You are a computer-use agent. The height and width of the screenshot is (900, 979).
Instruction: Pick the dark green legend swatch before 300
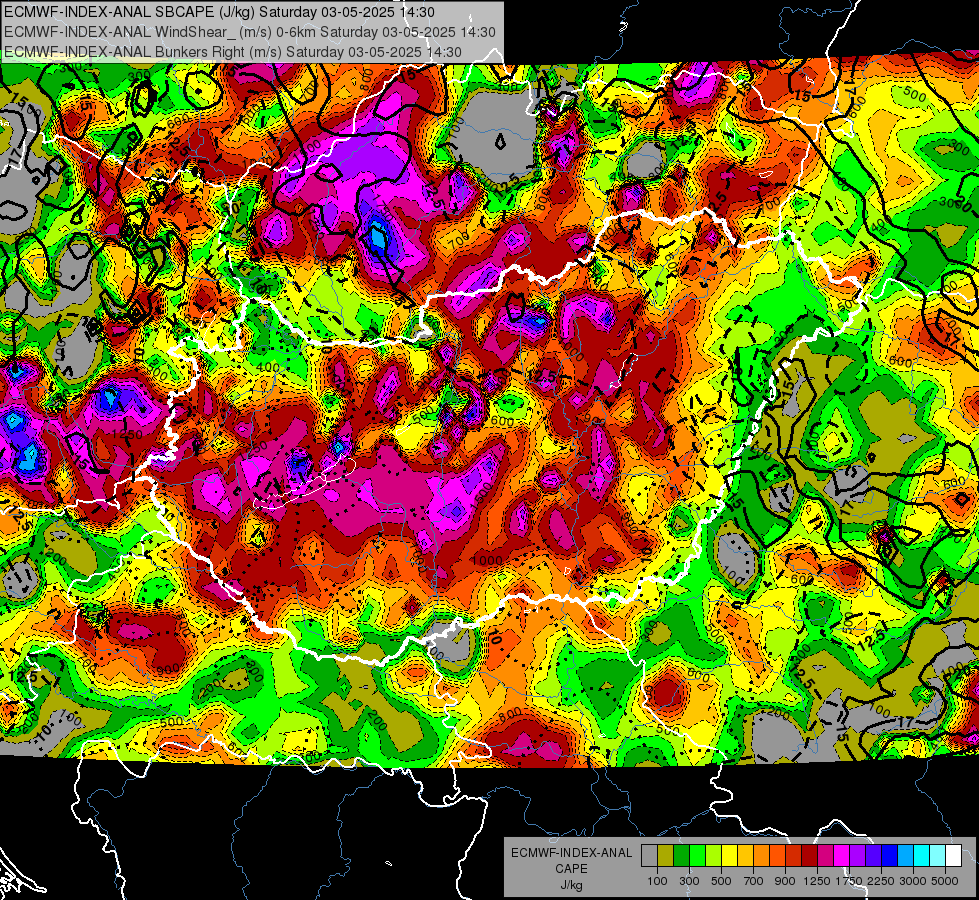tap(681, 856)
